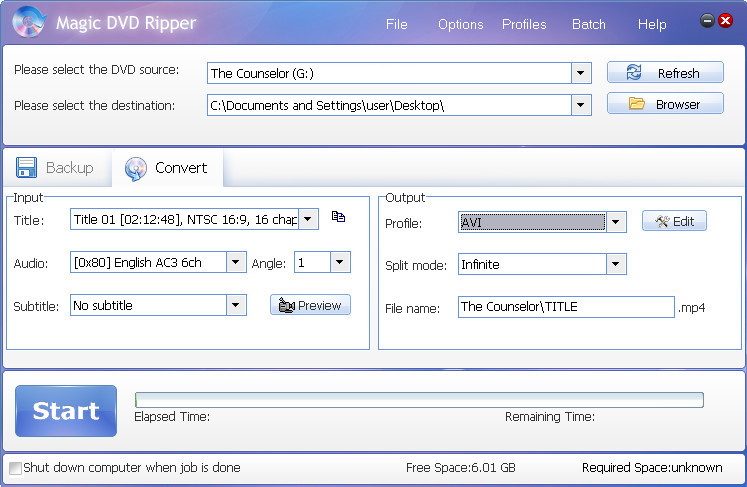Image resolution: width=747 pixels, height=487 pixels.
Task: Switch to the Convert tab
Action: [x=167, y=168]
